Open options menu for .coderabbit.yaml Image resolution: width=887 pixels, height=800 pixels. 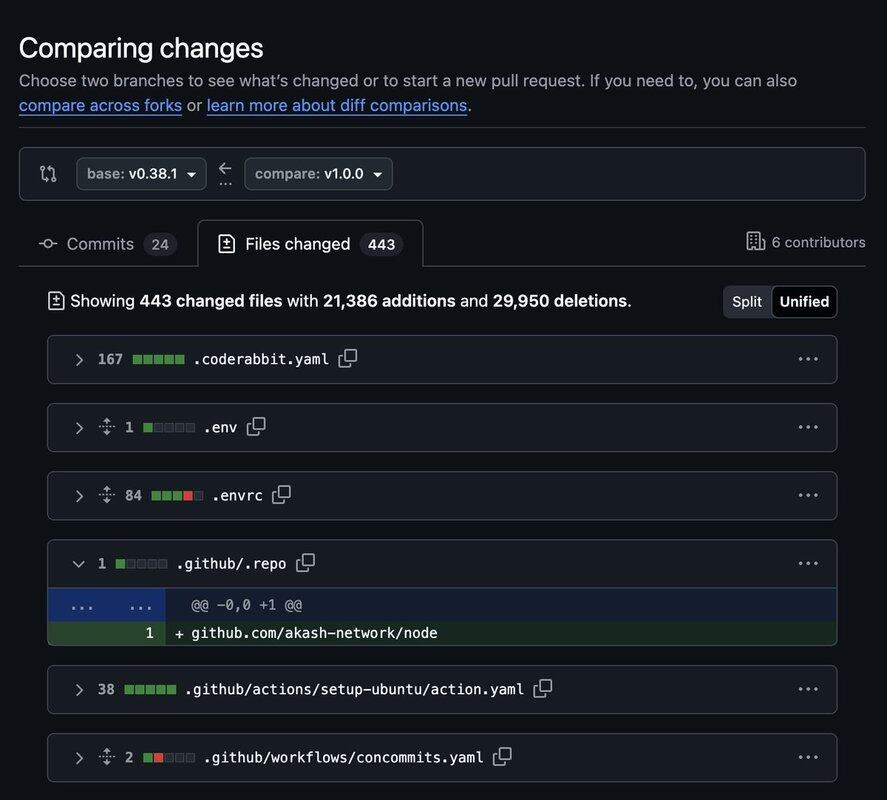pos(808,359)
